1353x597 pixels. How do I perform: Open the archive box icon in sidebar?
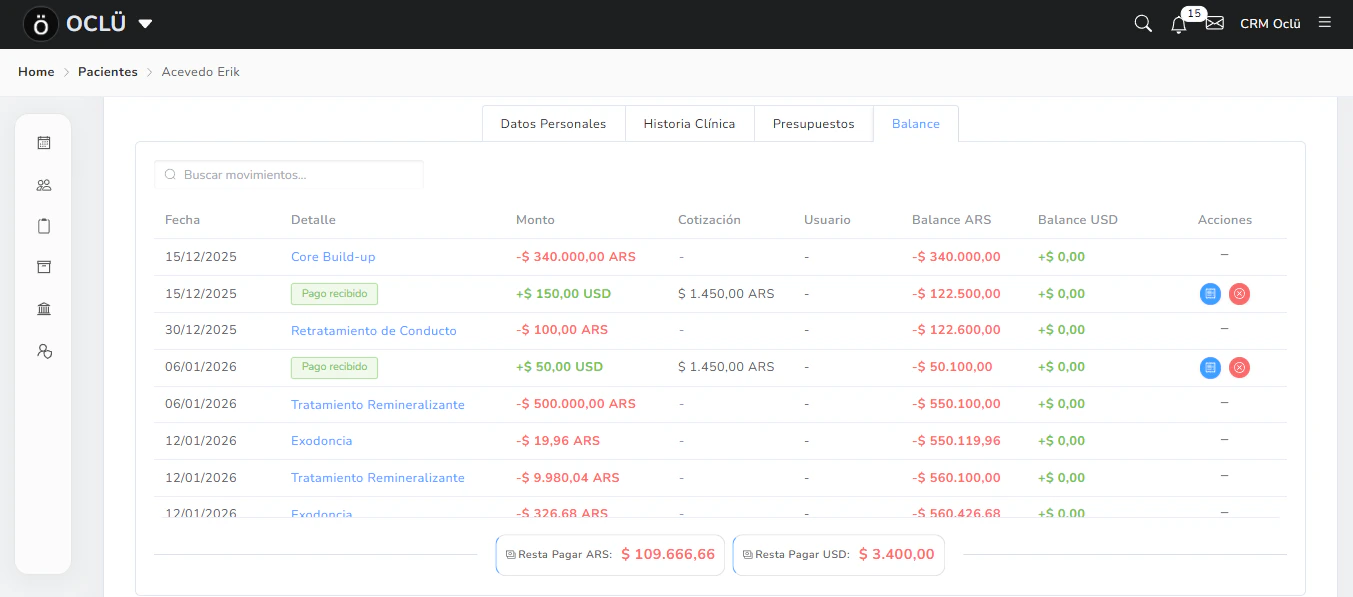(x=43, y=267)
